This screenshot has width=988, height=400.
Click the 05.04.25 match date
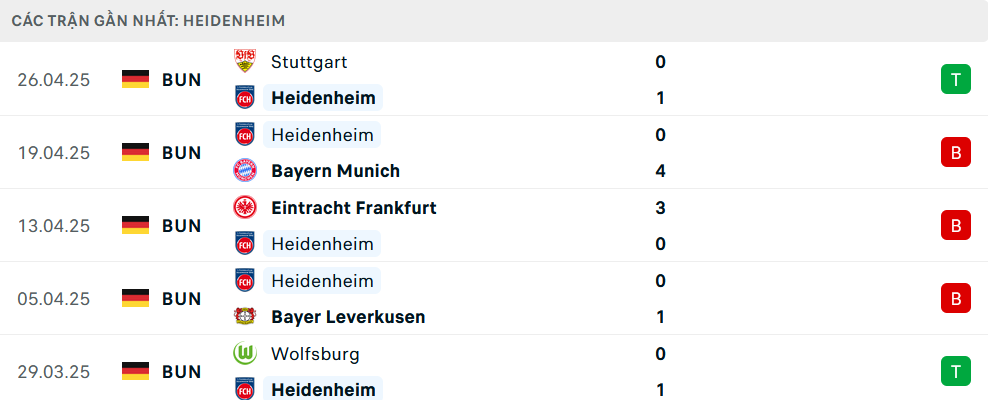pos(54,299)
